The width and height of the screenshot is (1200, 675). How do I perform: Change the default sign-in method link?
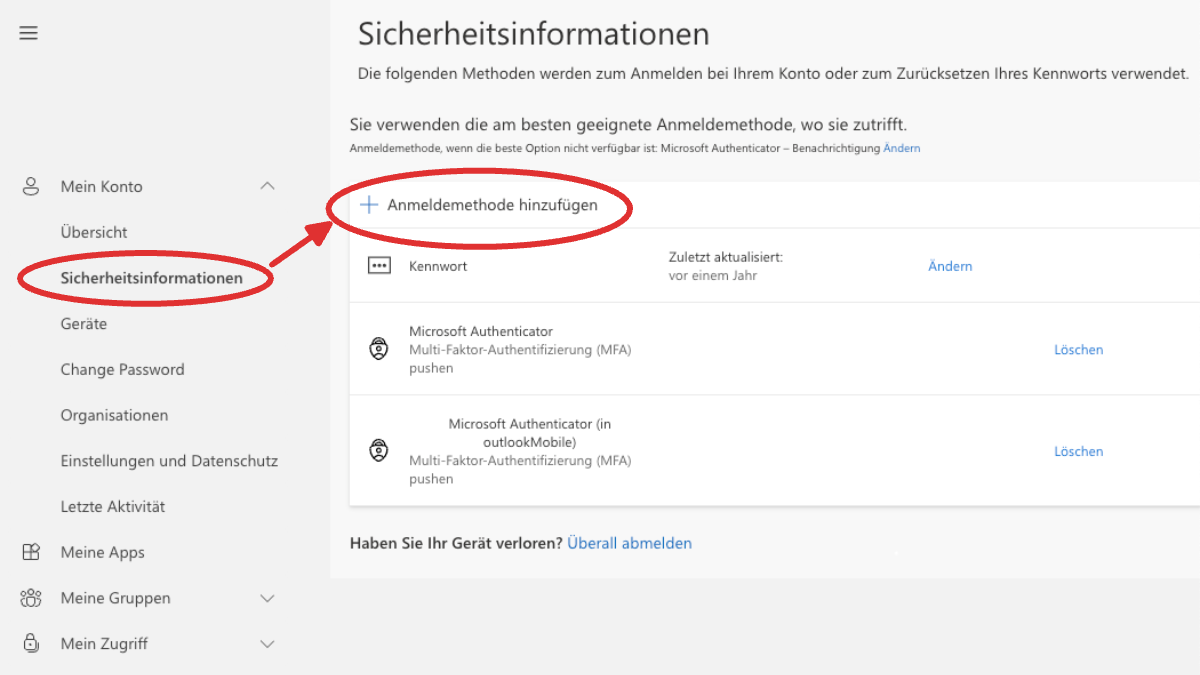(901, 148)
